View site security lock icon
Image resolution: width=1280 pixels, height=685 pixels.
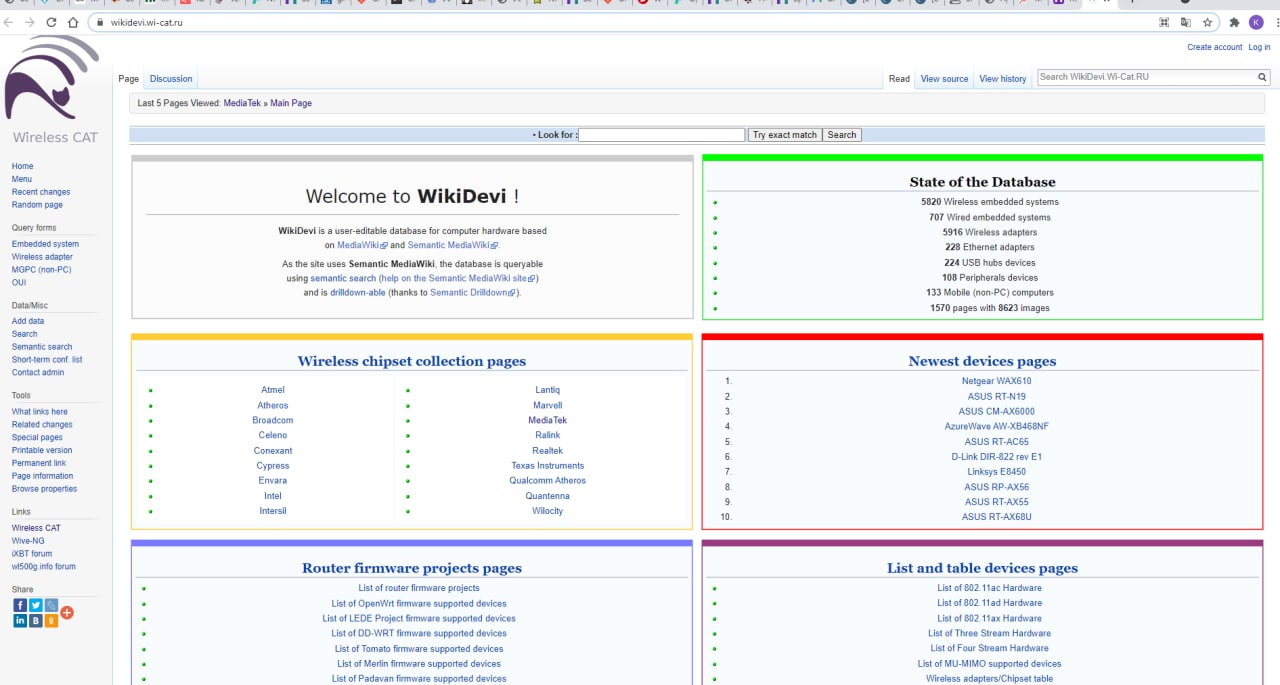[x=101, y=22]
